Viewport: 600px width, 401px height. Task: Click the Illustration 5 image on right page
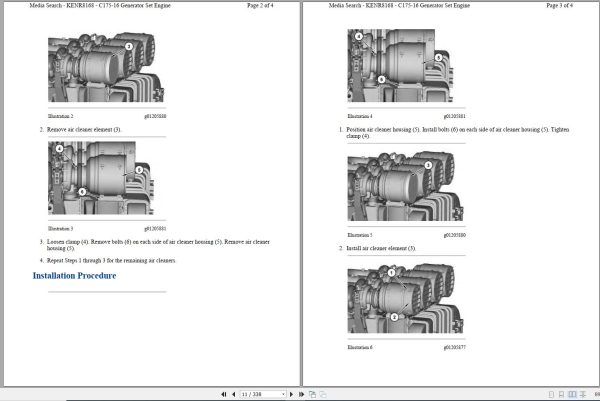point(395,190)
